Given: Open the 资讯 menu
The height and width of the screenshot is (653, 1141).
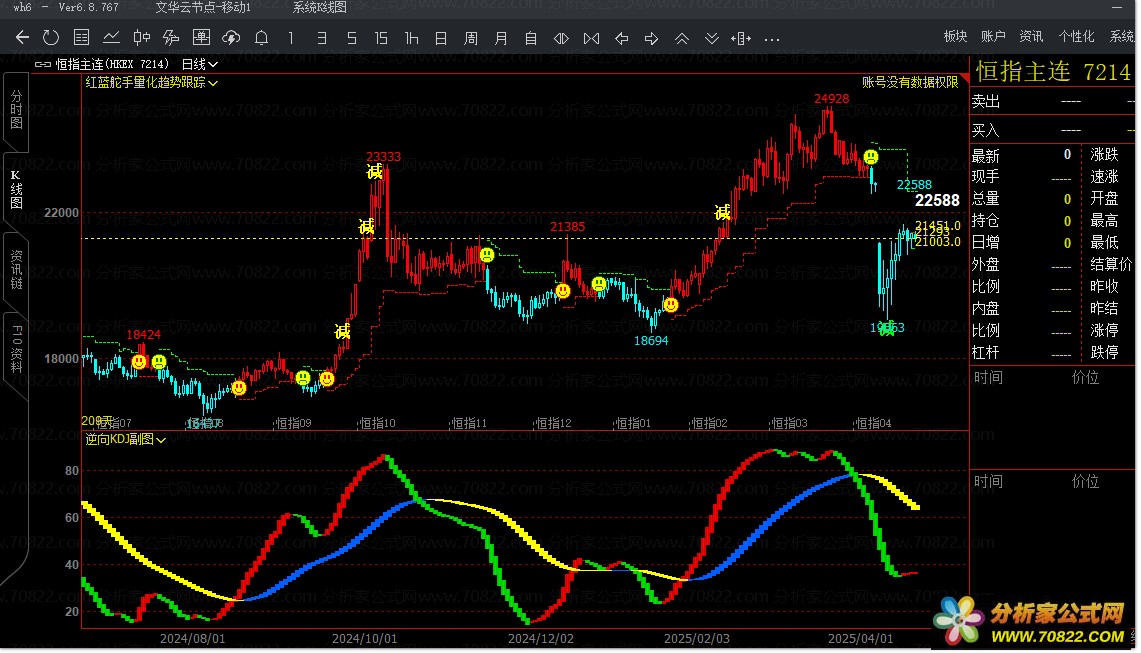Looking at the screenshot, I should pyautogui.click(x=1031, y=36).
